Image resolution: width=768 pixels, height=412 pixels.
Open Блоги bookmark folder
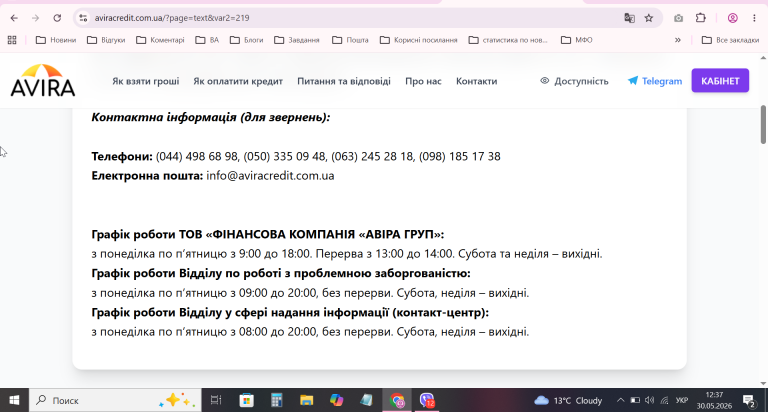(246, 40)
